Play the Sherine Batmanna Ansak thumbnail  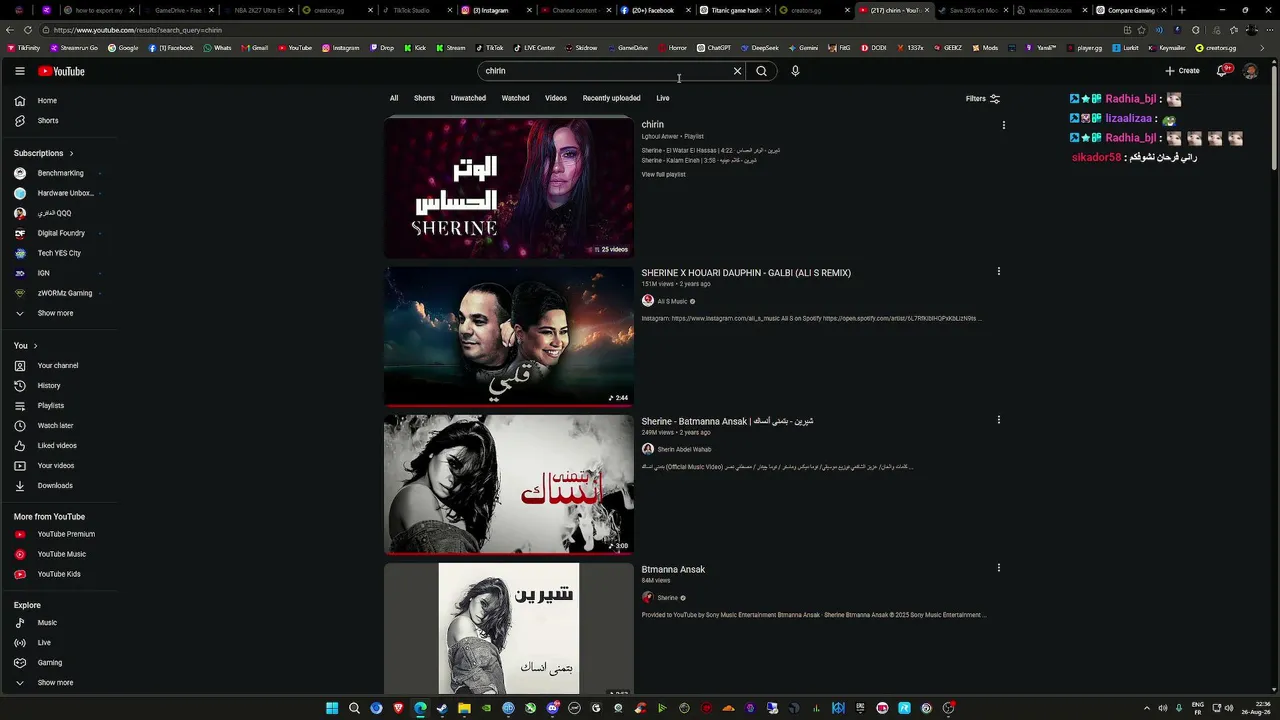(509, 485)
